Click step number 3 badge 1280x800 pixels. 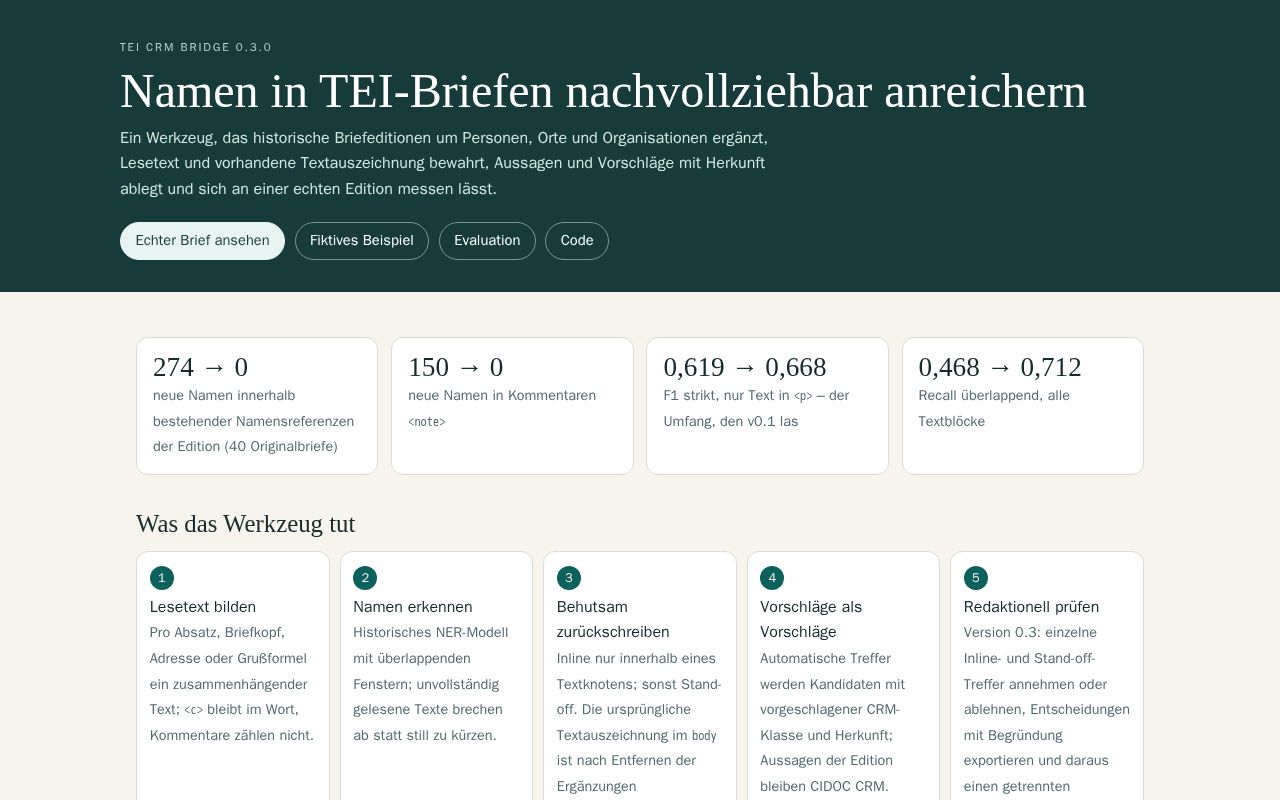pos(569,578)
